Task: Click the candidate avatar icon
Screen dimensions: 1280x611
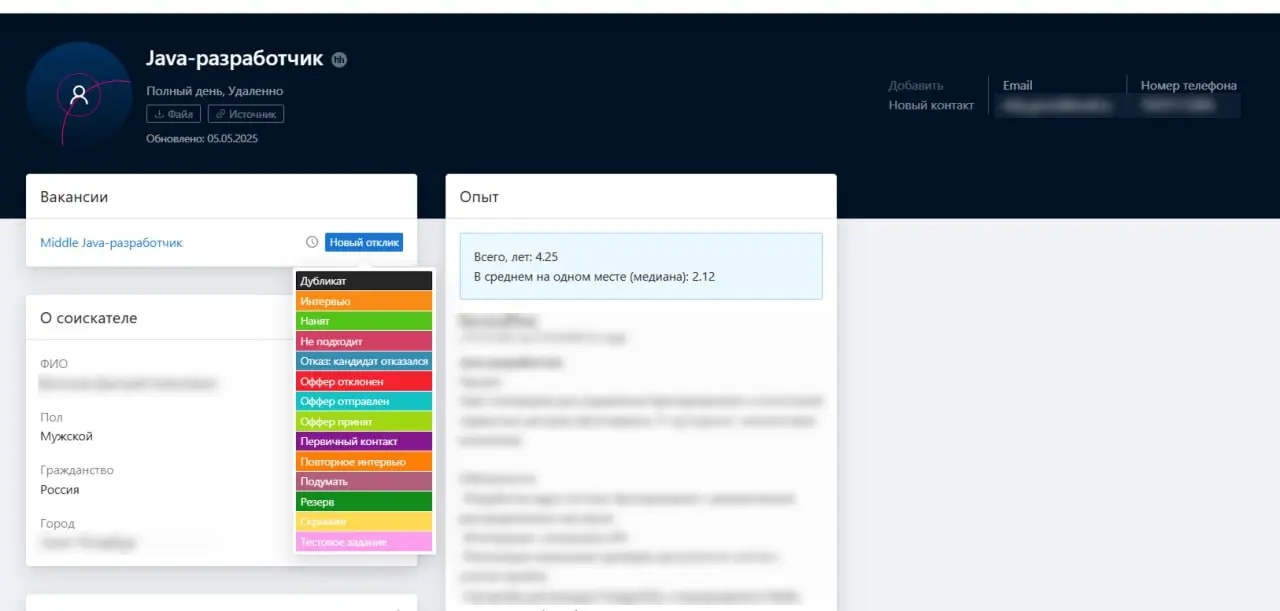Action: pos(79,95)
